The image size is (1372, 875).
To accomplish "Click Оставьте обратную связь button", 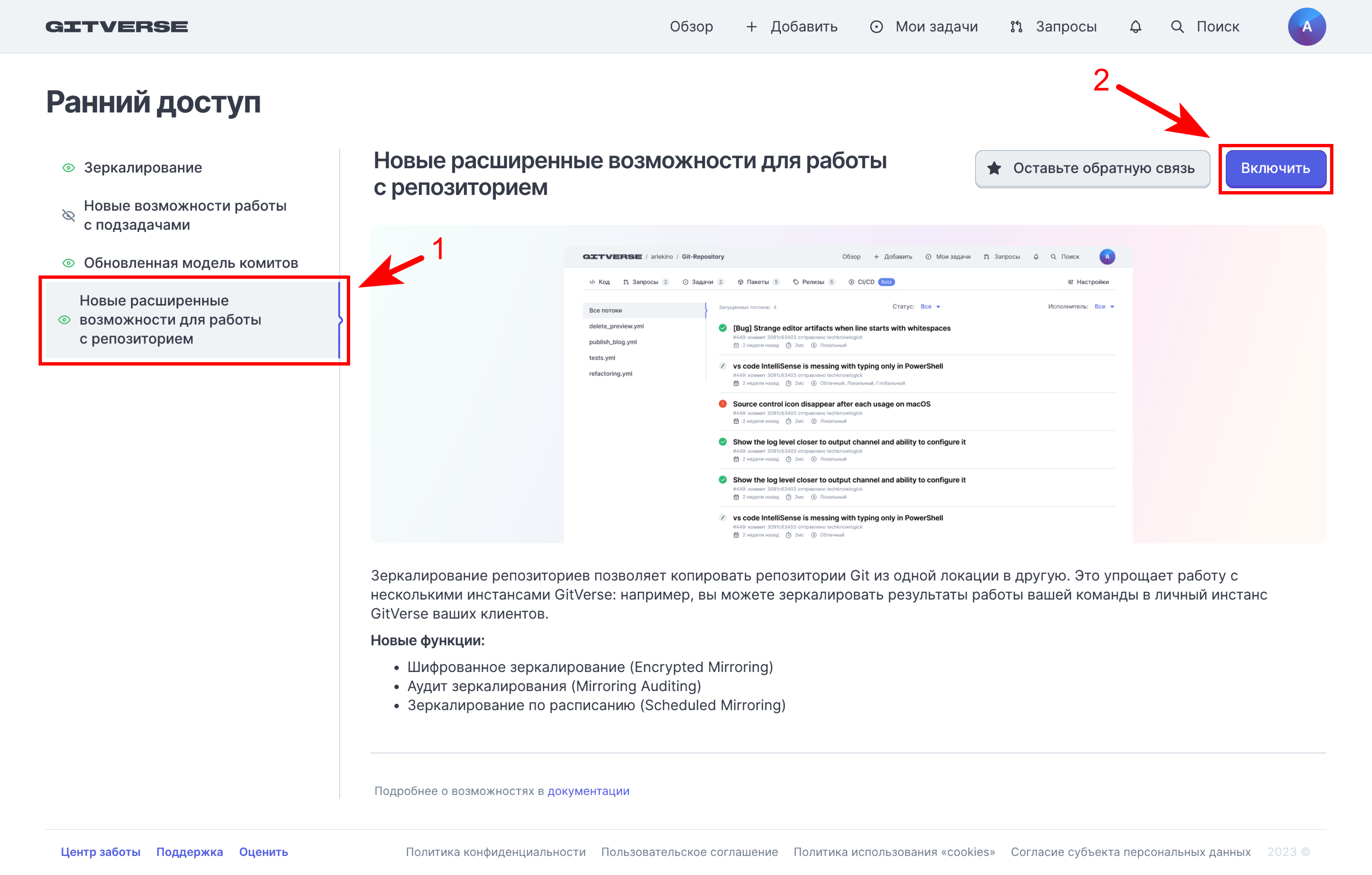I will (1092, 168).
